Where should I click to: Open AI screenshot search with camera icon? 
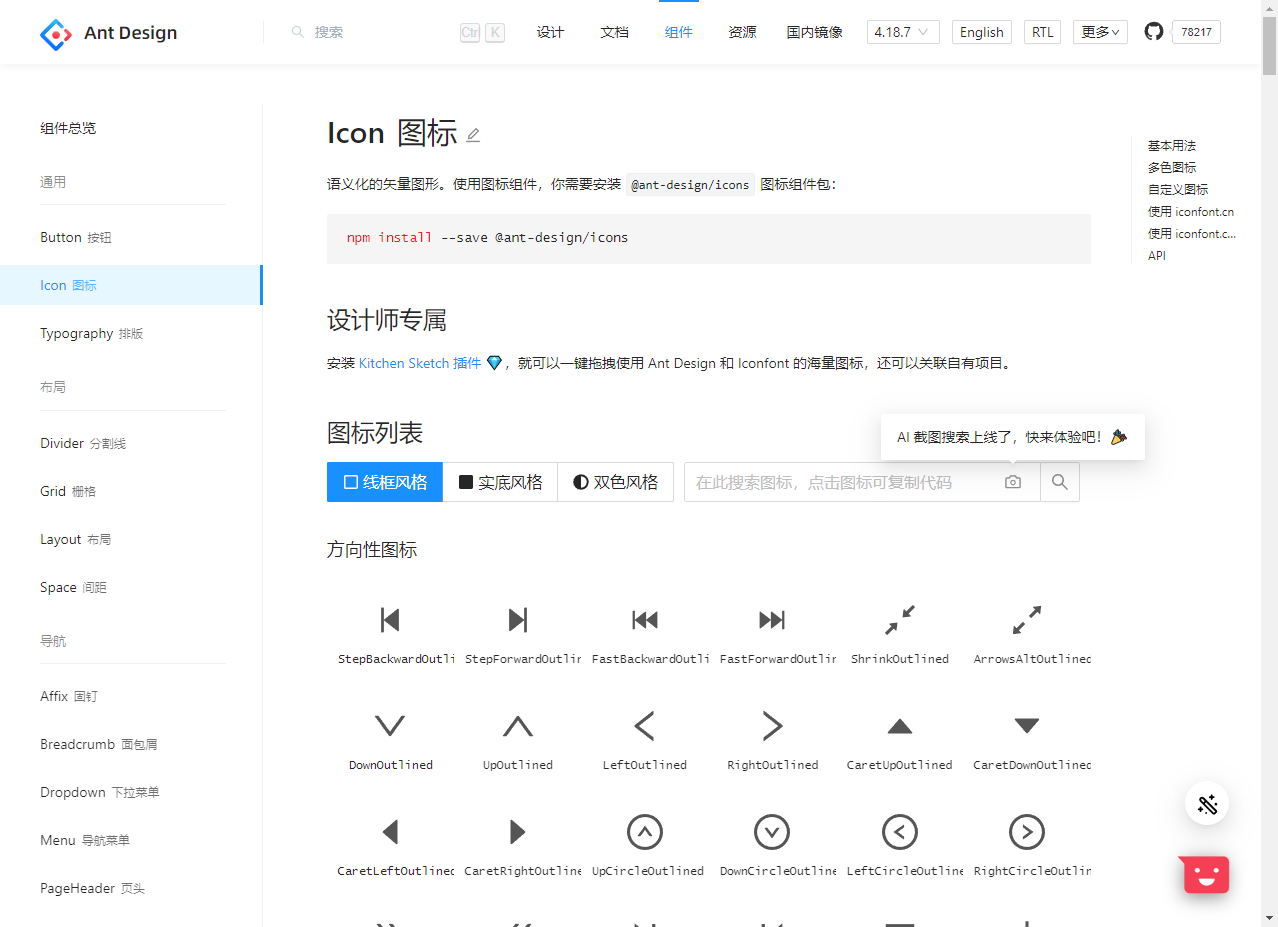[x=1012, y=481]
